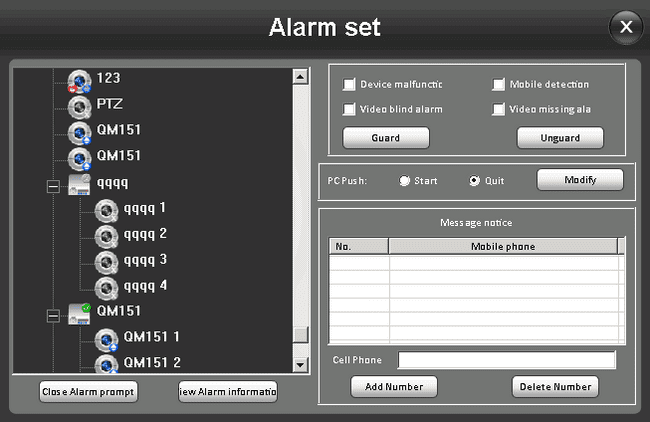Image resolution: width=650 pixels, height=422 pixels.
Task: Select the PC Push Start radio button
Action: point(404,181)
